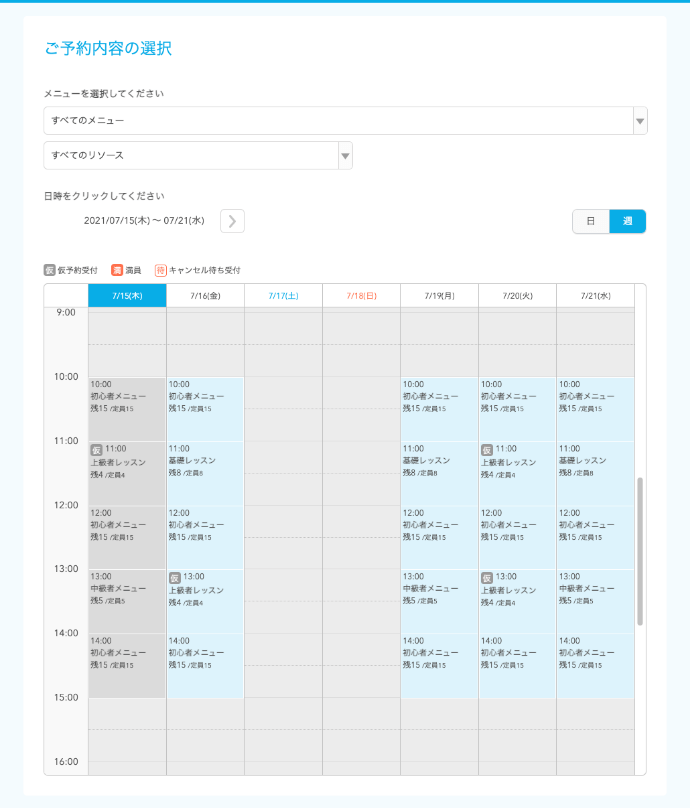Book 7/16 12:00 初心者メニュー slot
The height and width of the screenshot is (808, 690).
(205, 537)
